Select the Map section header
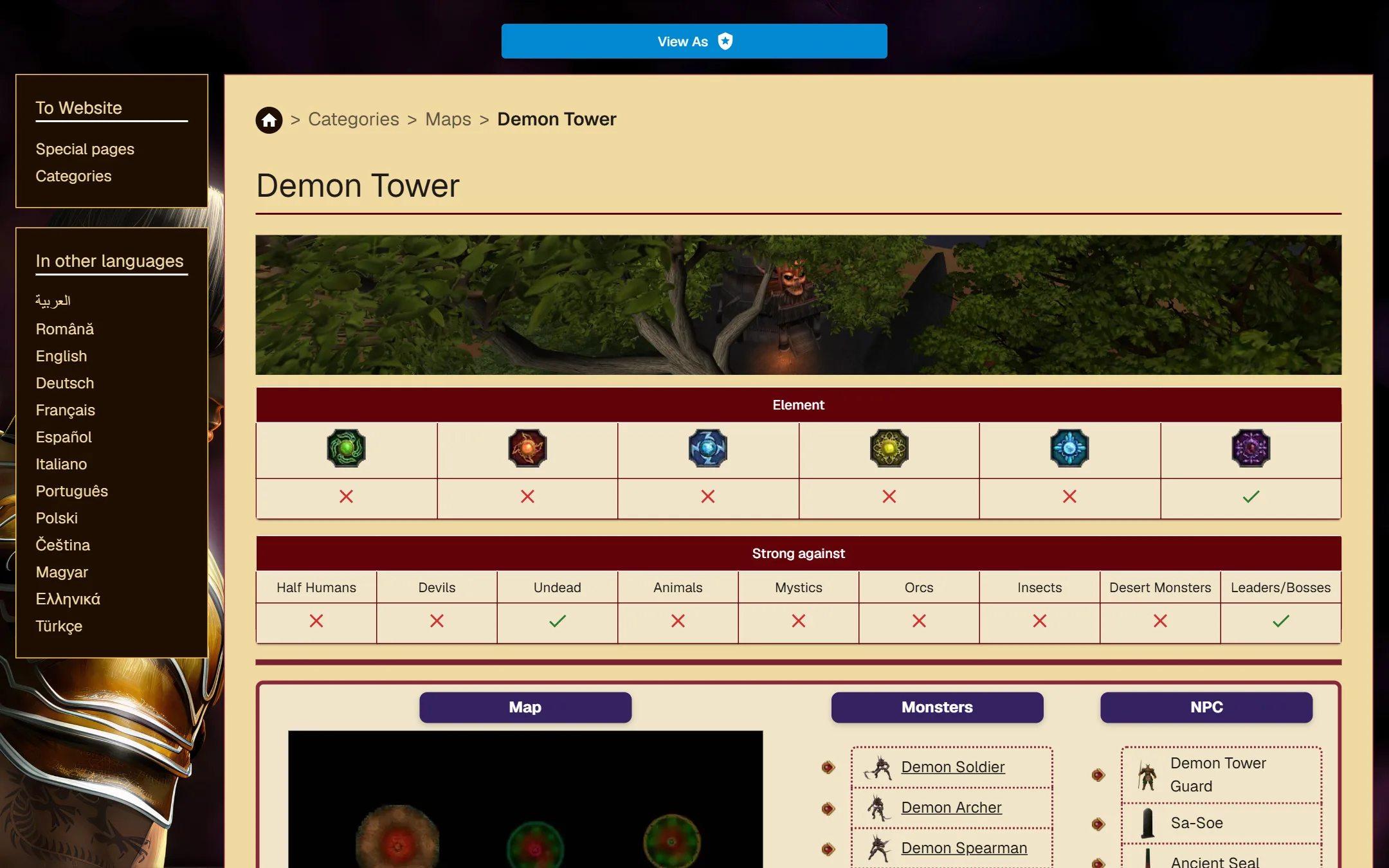 (x=525, y=707)
